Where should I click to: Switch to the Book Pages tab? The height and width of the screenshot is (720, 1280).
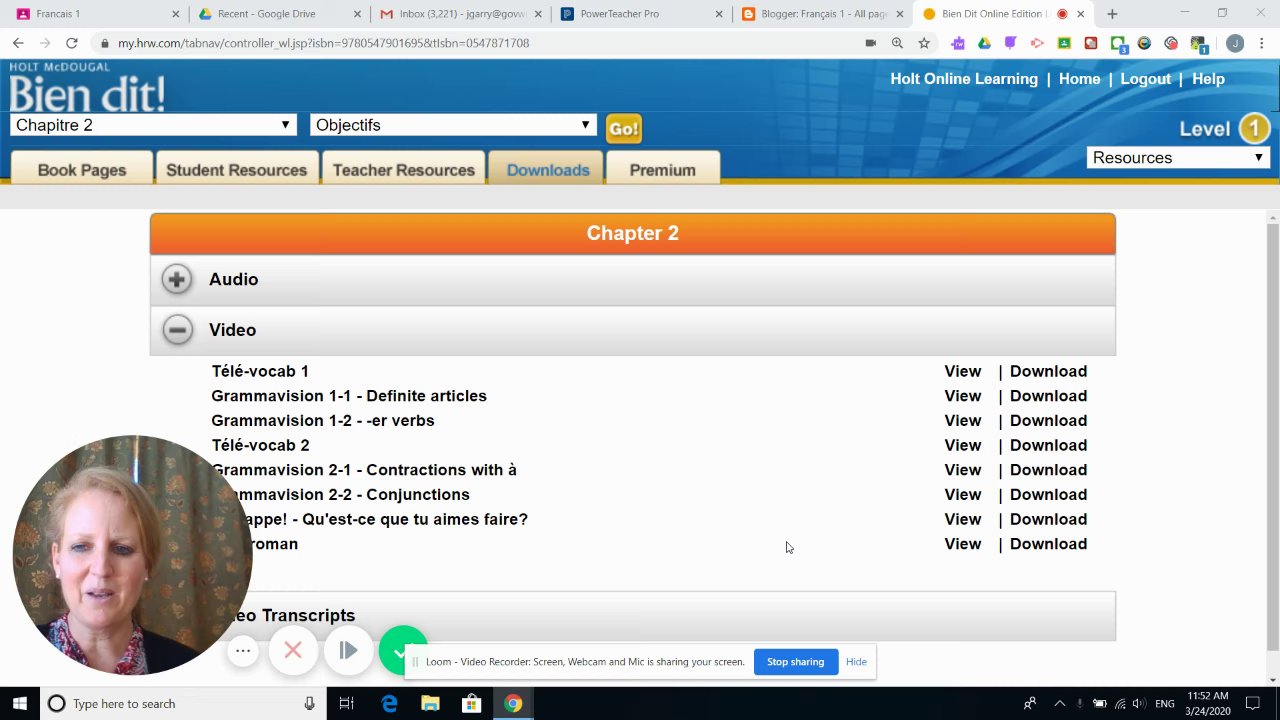click(82, 170)
